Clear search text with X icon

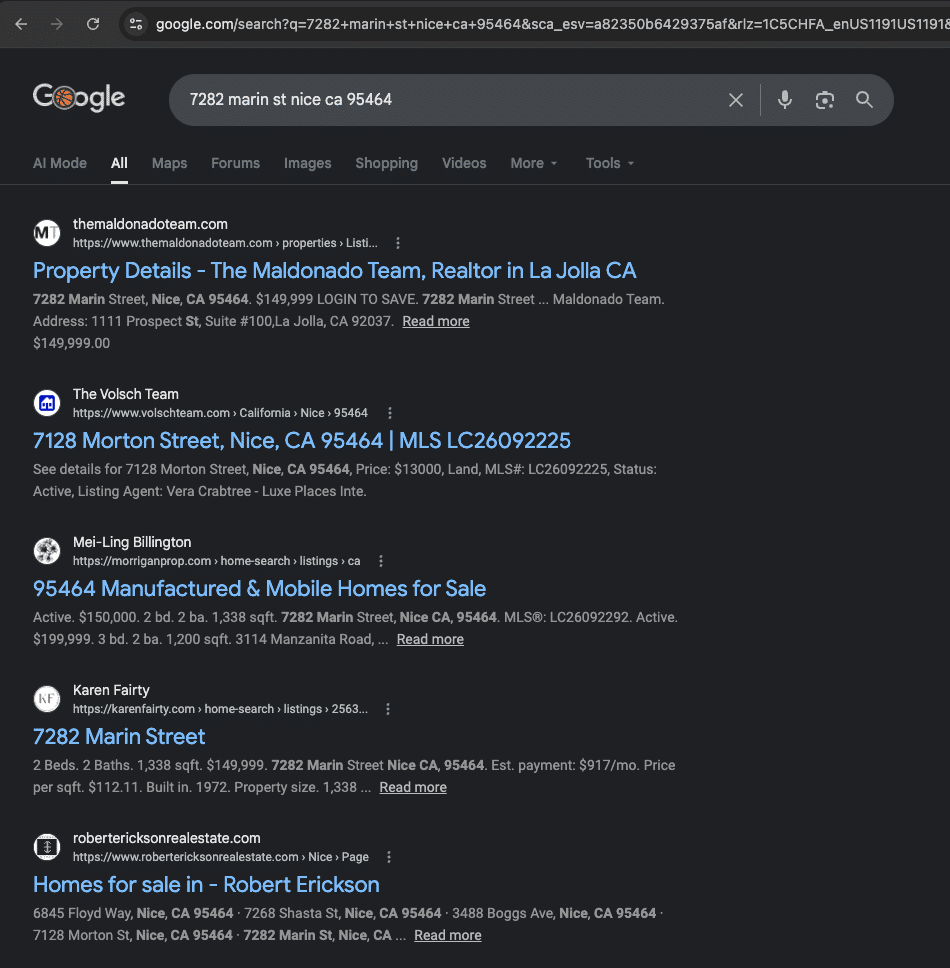pyautogui.click(x=735, y=100)
